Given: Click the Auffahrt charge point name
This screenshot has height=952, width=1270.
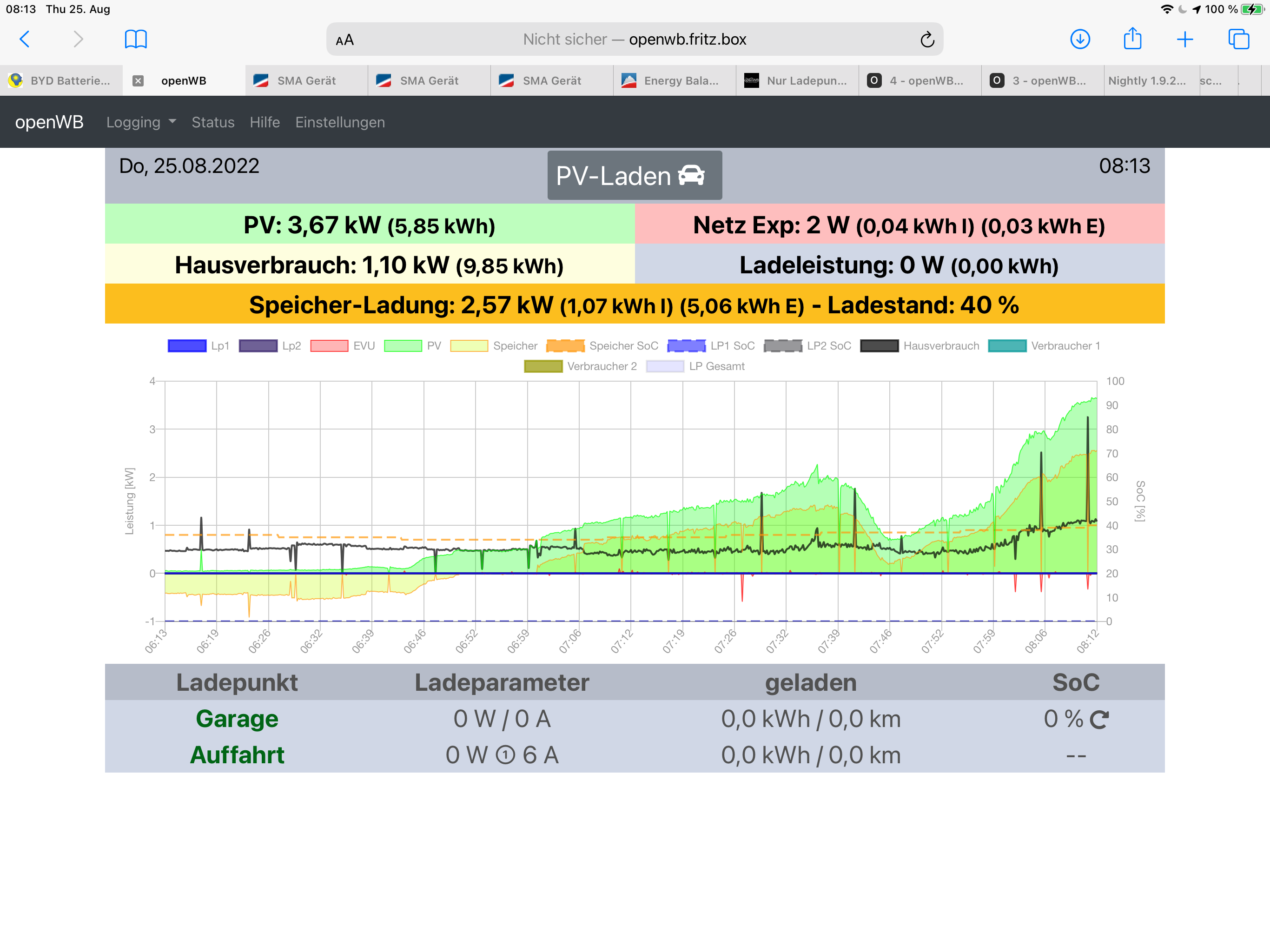Looking at the screenshot, I should coord(237,755).
